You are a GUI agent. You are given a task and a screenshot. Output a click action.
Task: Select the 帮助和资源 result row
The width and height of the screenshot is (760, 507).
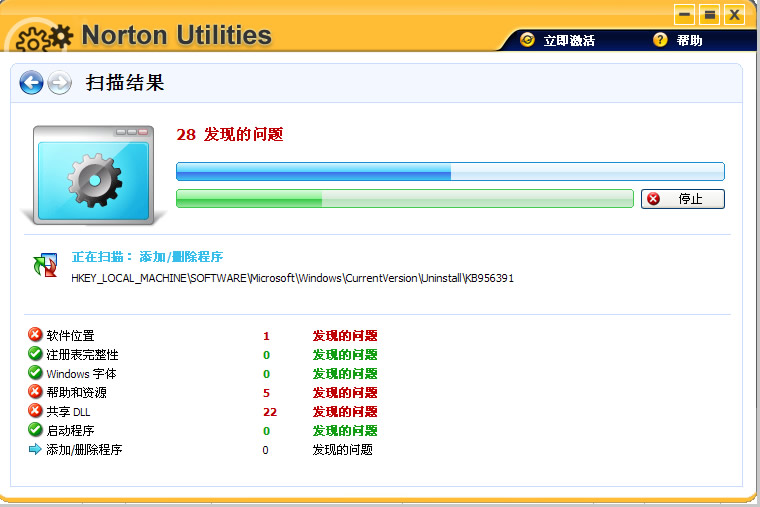tap(203, 392)
